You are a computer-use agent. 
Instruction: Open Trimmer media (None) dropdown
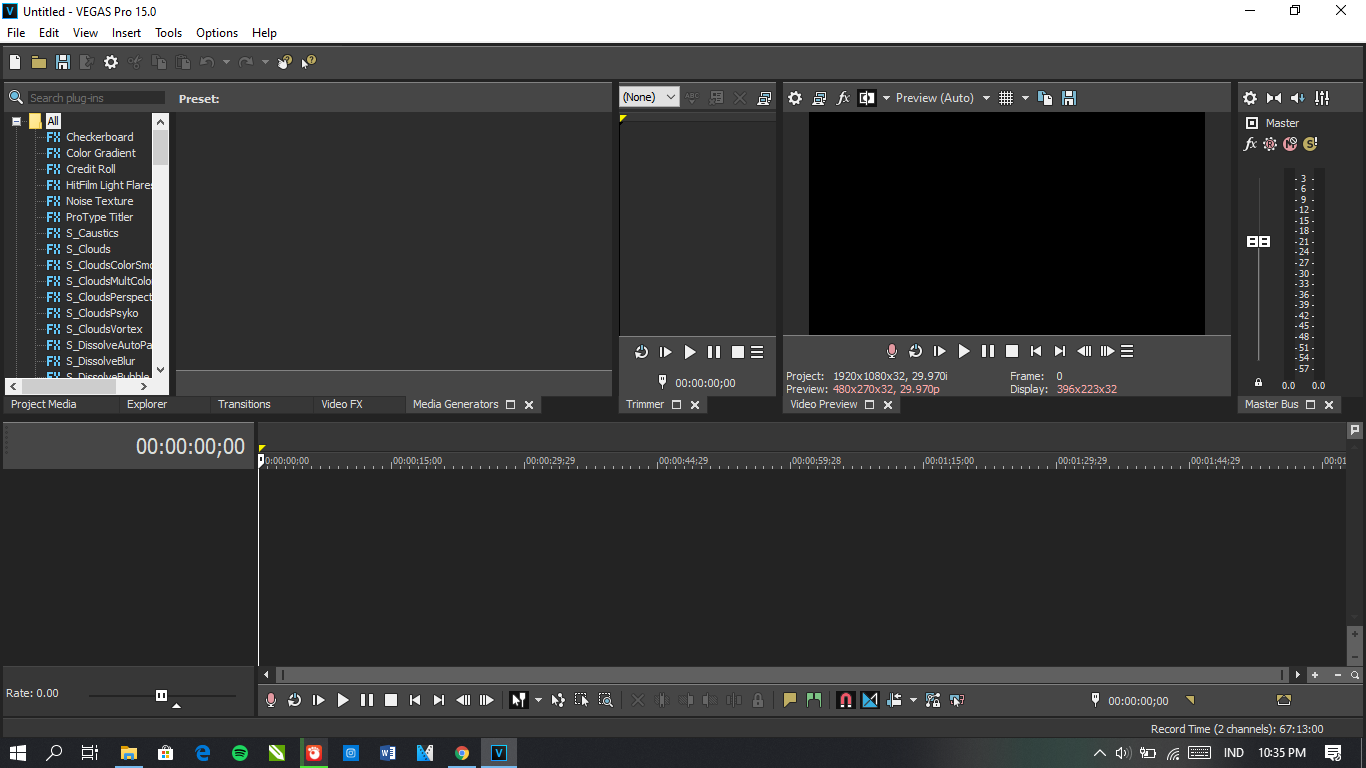649,97
